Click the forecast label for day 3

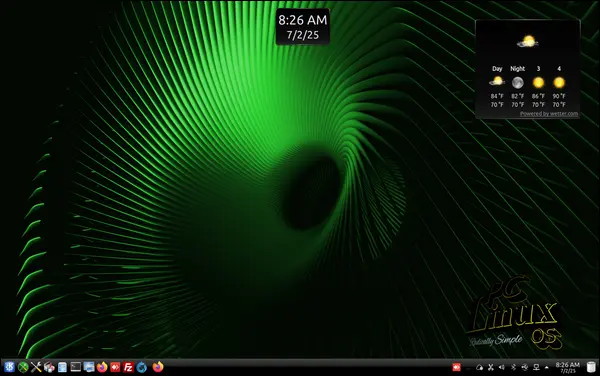(x=538, y=68)
